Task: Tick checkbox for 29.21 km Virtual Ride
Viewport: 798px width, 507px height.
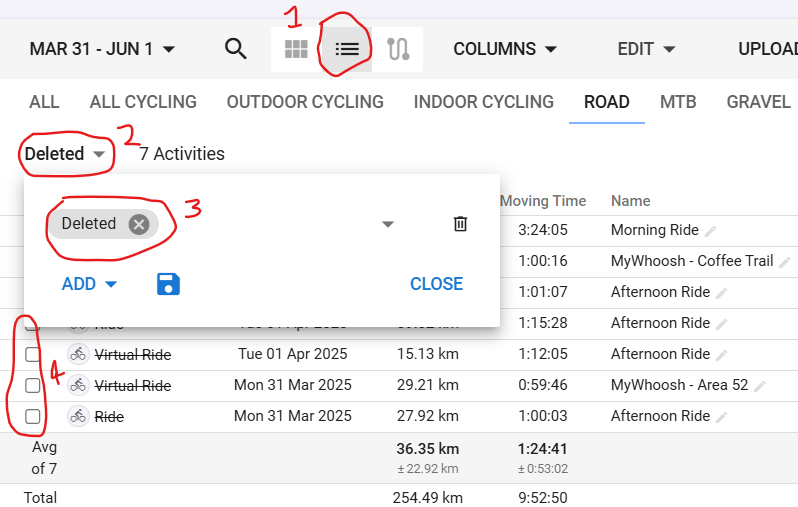Action: coord(33,385)
